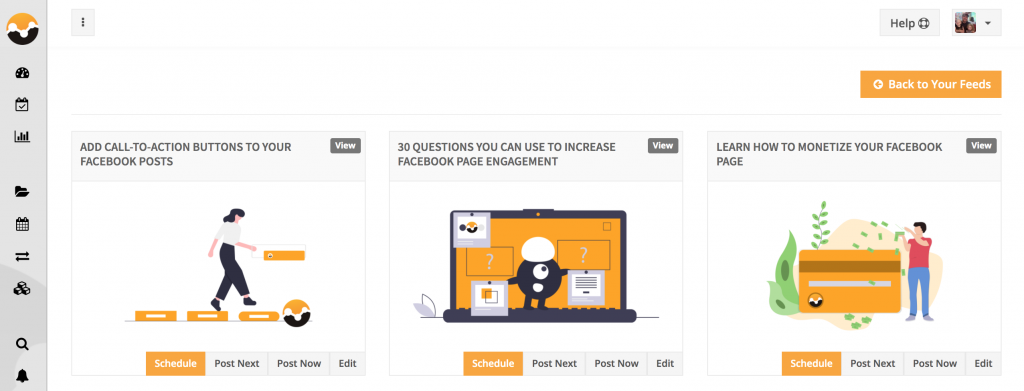Select the stacked cubes icon in sidebar
Image resolution: width=1024 pixels, height=391 pixels.
pyautogui.click(x=22, y=289)
